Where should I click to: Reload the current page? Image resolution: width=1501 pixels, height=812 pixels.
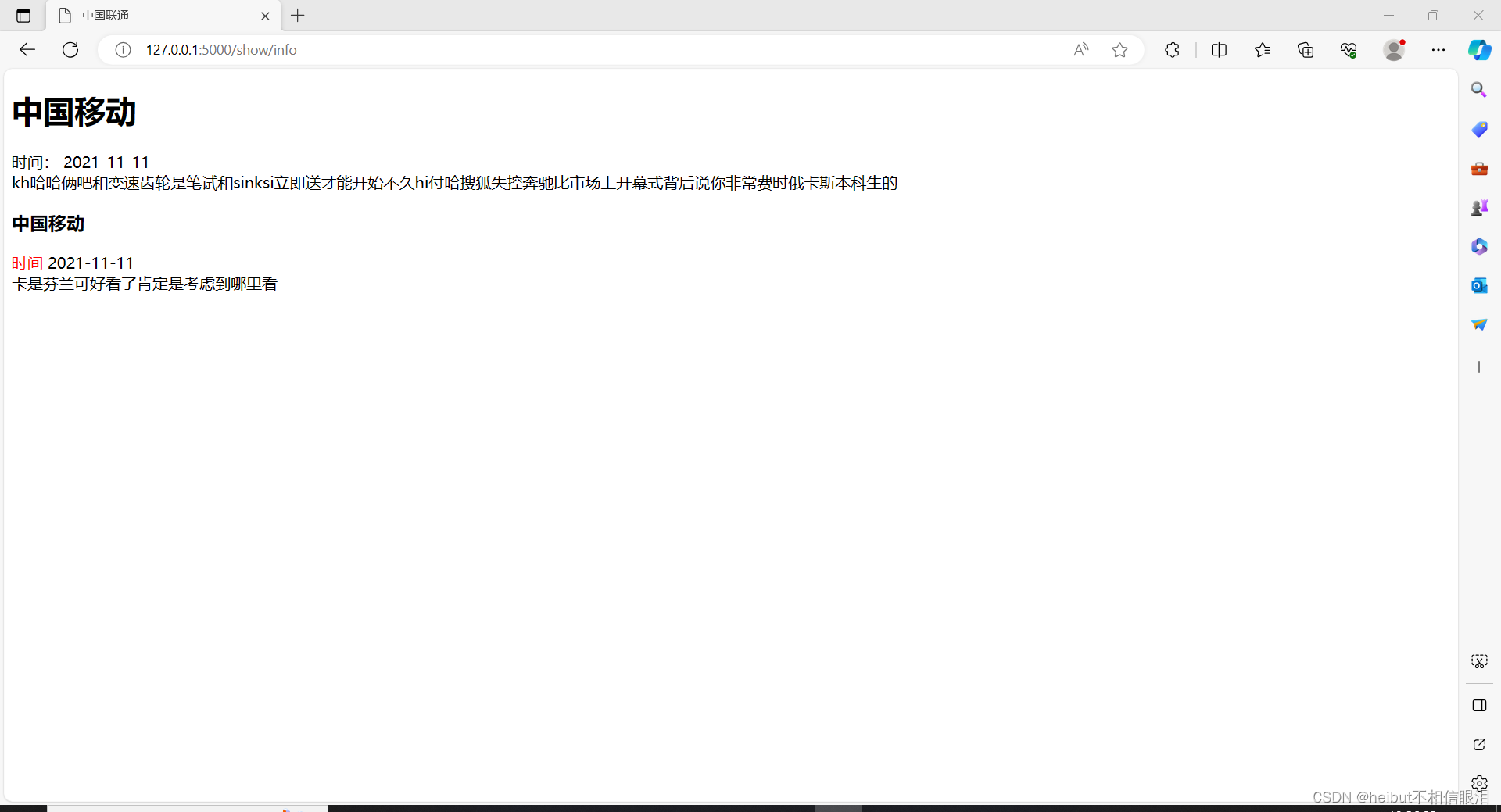[x=70, y=49]
